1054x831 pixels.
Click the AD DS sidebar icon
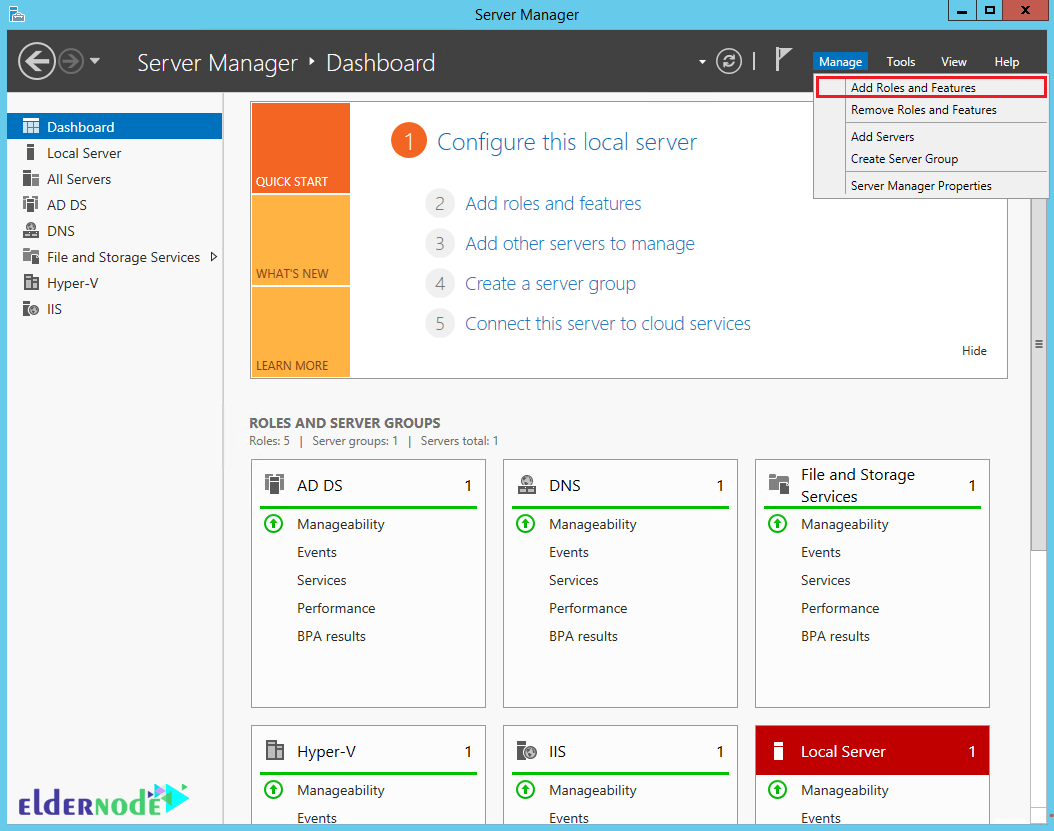point(31,204)
